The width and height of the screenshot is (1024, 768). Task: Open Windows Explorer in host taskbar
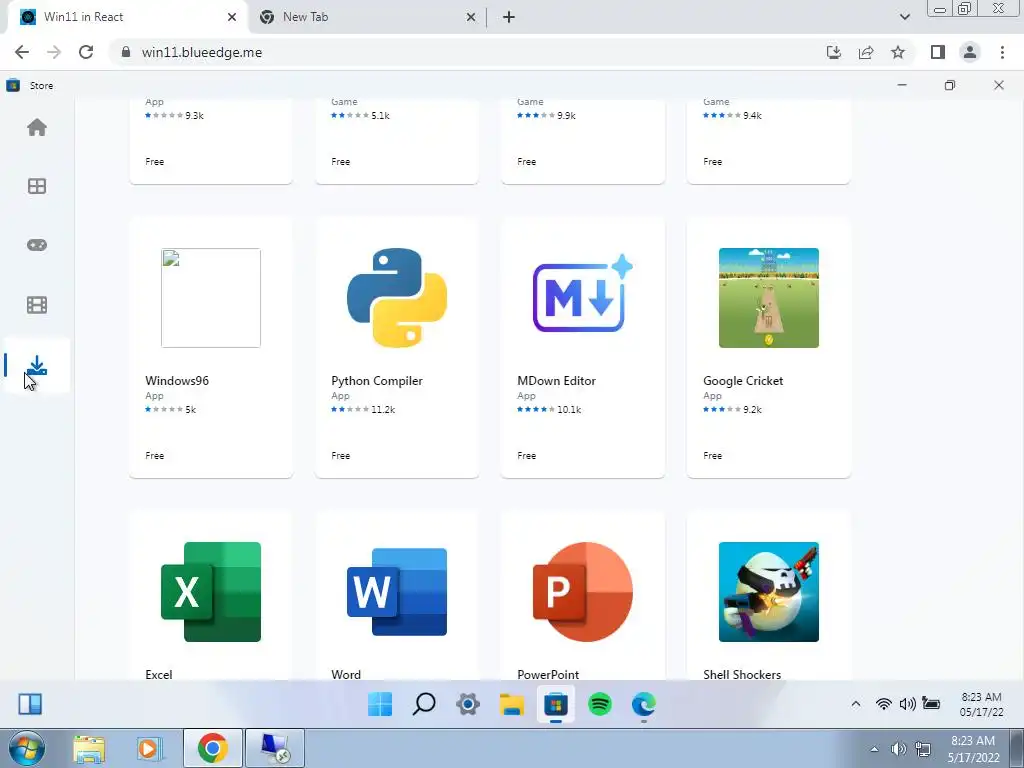point(89,748)
